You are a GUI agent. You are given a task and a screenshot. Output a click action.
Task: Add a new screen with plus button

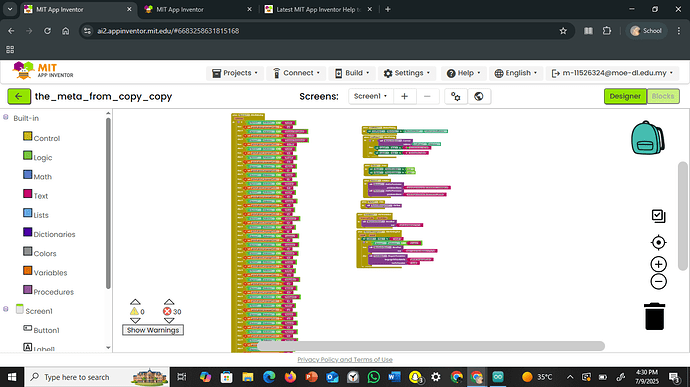tap(404, 96)
